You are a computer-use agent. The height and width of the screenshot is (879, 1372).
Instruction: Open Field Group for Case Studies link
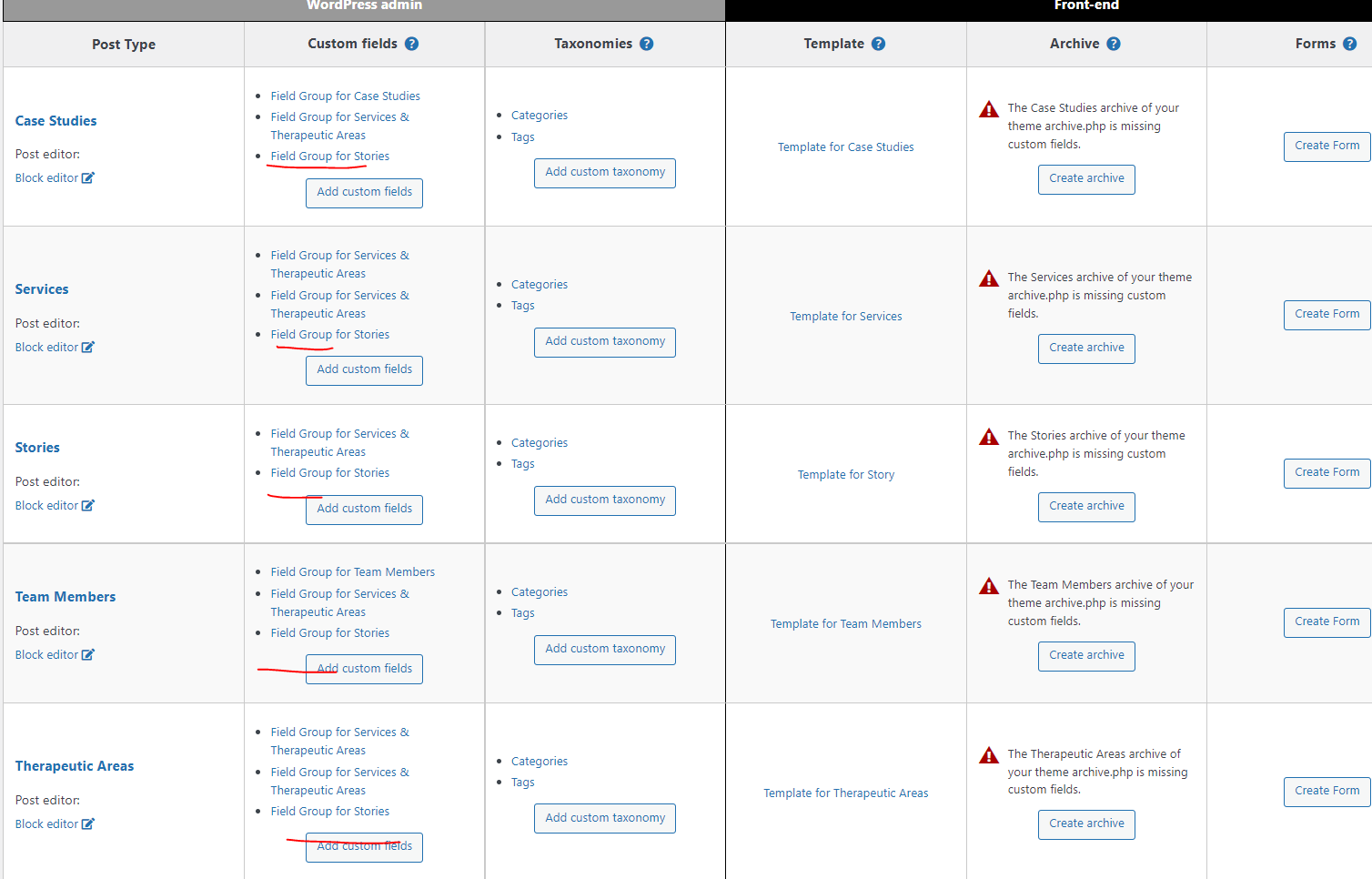(x=345, y=96)
